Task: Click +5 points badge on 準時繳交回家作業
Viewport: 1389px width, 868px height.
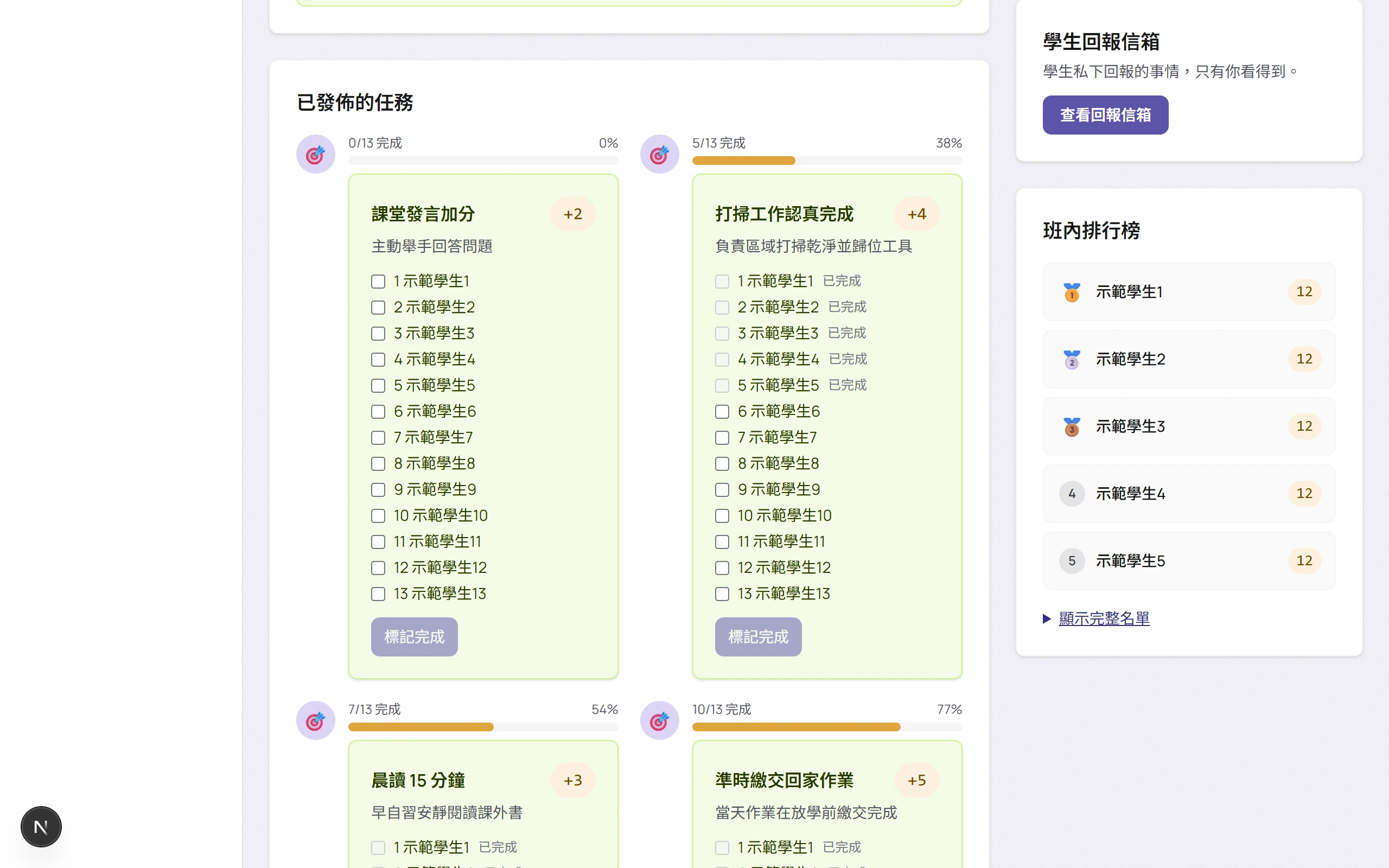Action: pos(916,780)
